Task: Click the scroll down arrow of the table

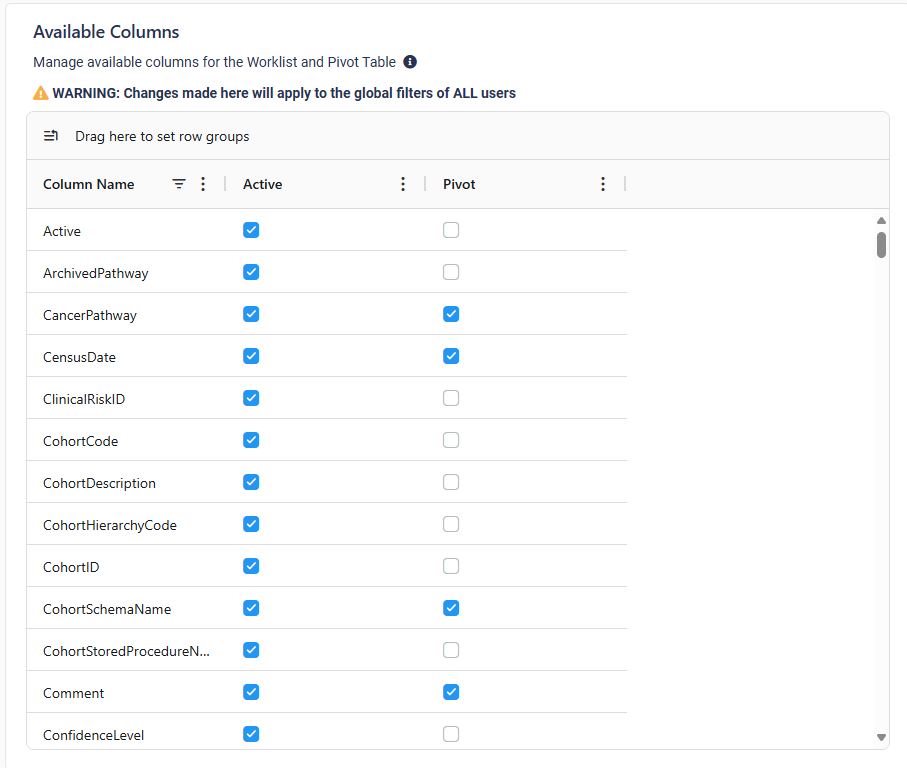Action: (881, 737)
